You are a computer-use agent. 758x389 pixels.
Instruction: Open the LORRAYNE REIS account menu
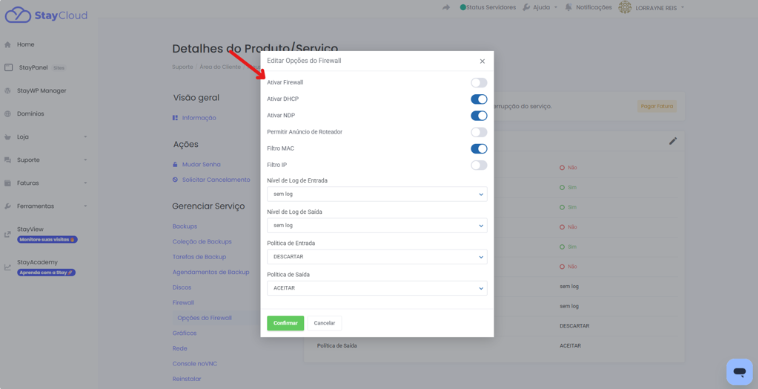659,8
